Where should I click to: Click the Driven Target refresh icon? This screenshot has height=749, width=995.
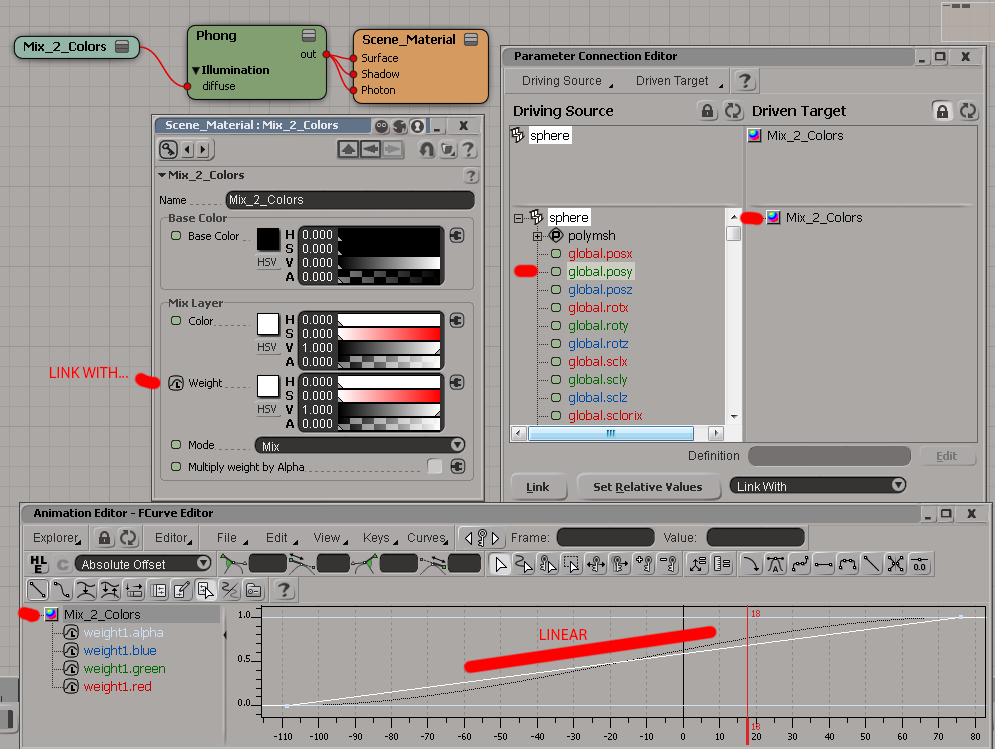[x=967, y=111]
